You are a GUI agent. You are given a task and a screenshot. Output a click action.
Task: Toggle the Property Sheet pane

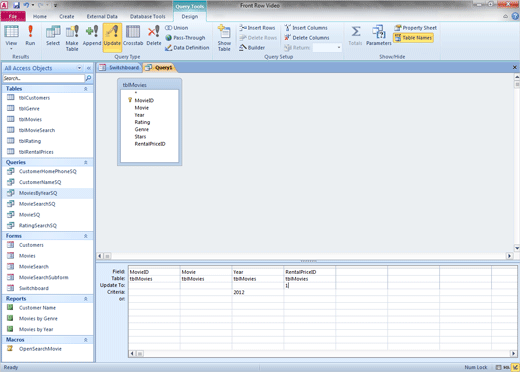coord(415,28)
